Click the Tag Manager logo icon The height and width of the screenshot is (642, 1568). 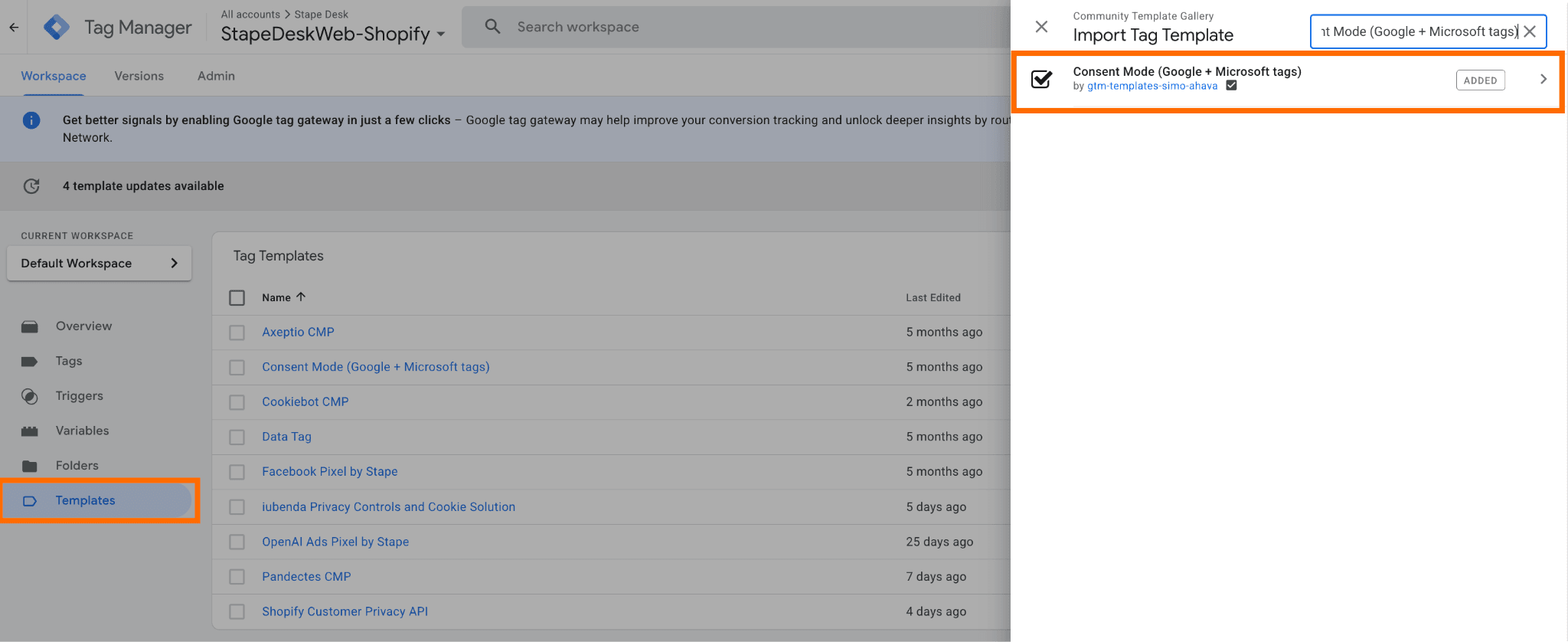(x=57, y=27)
